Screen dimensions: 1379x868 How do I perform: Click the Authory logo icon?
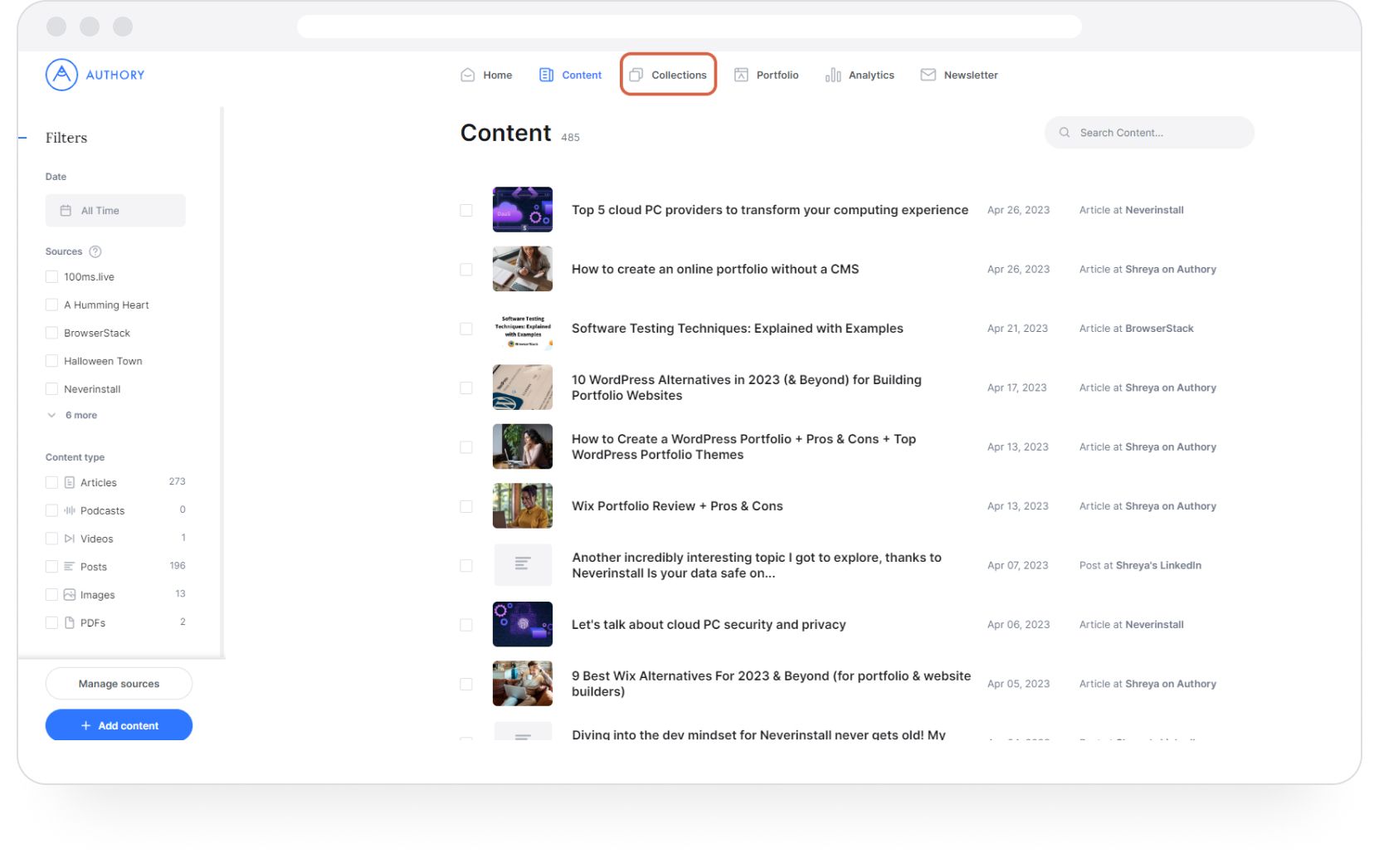pyautogui.click(x=61, y=75)
